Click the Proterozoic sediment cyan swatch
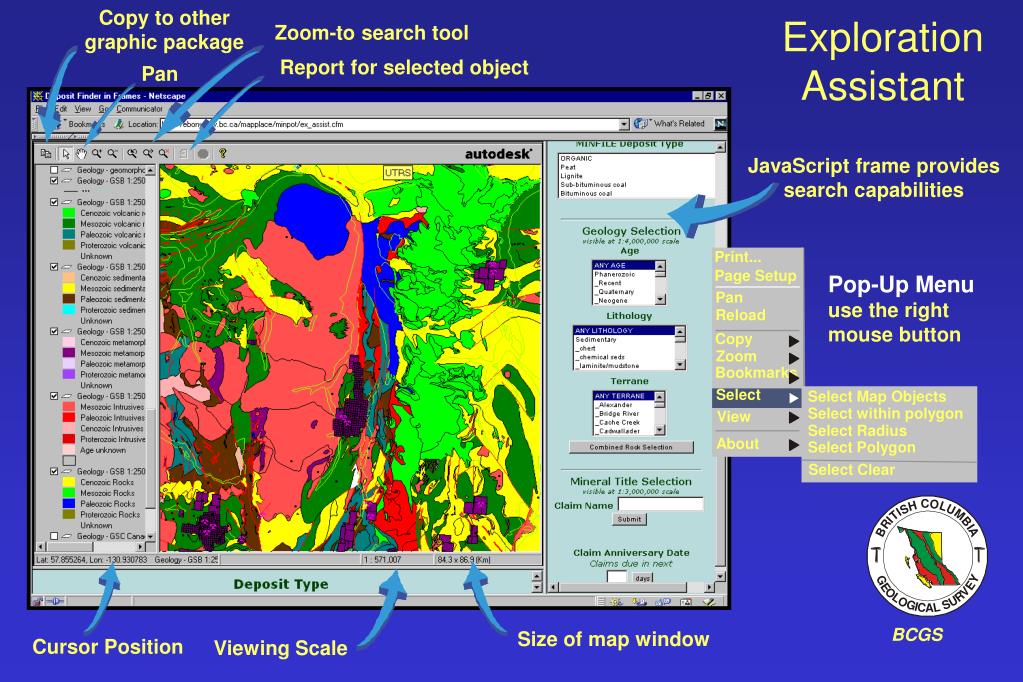The image size is (1023, 682). point(69,310)
